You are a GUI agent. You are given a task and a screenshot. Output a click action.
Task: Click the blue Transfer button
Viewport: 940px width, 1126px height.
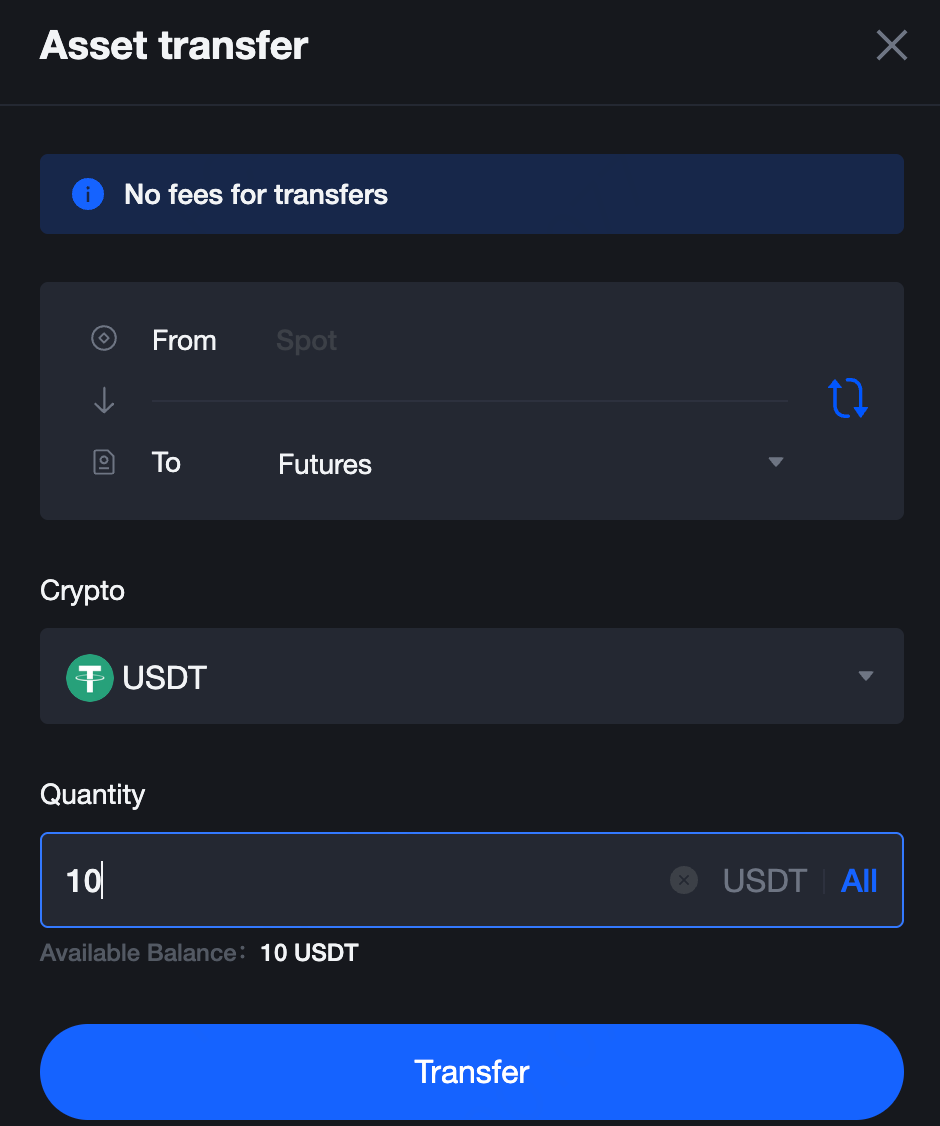(x=472, y=1071)
